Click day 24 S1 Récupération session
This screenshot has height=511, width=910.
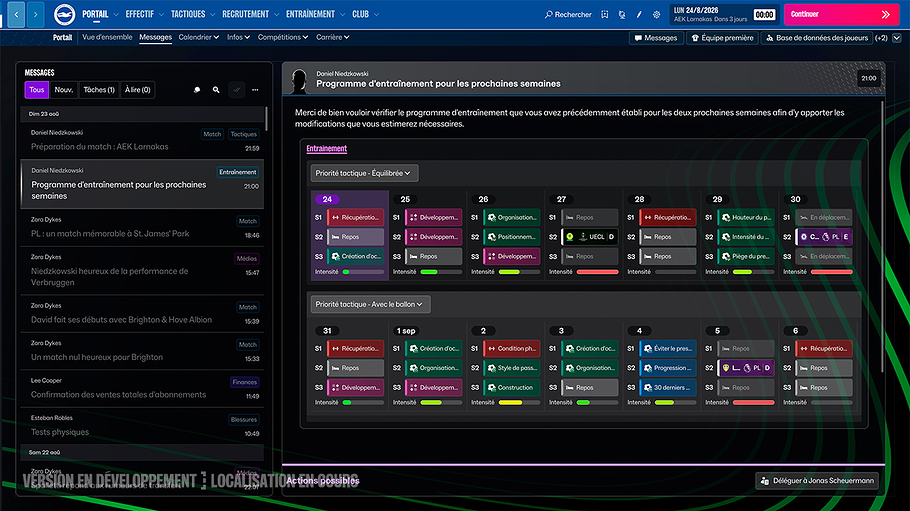[x=355, y=217]
